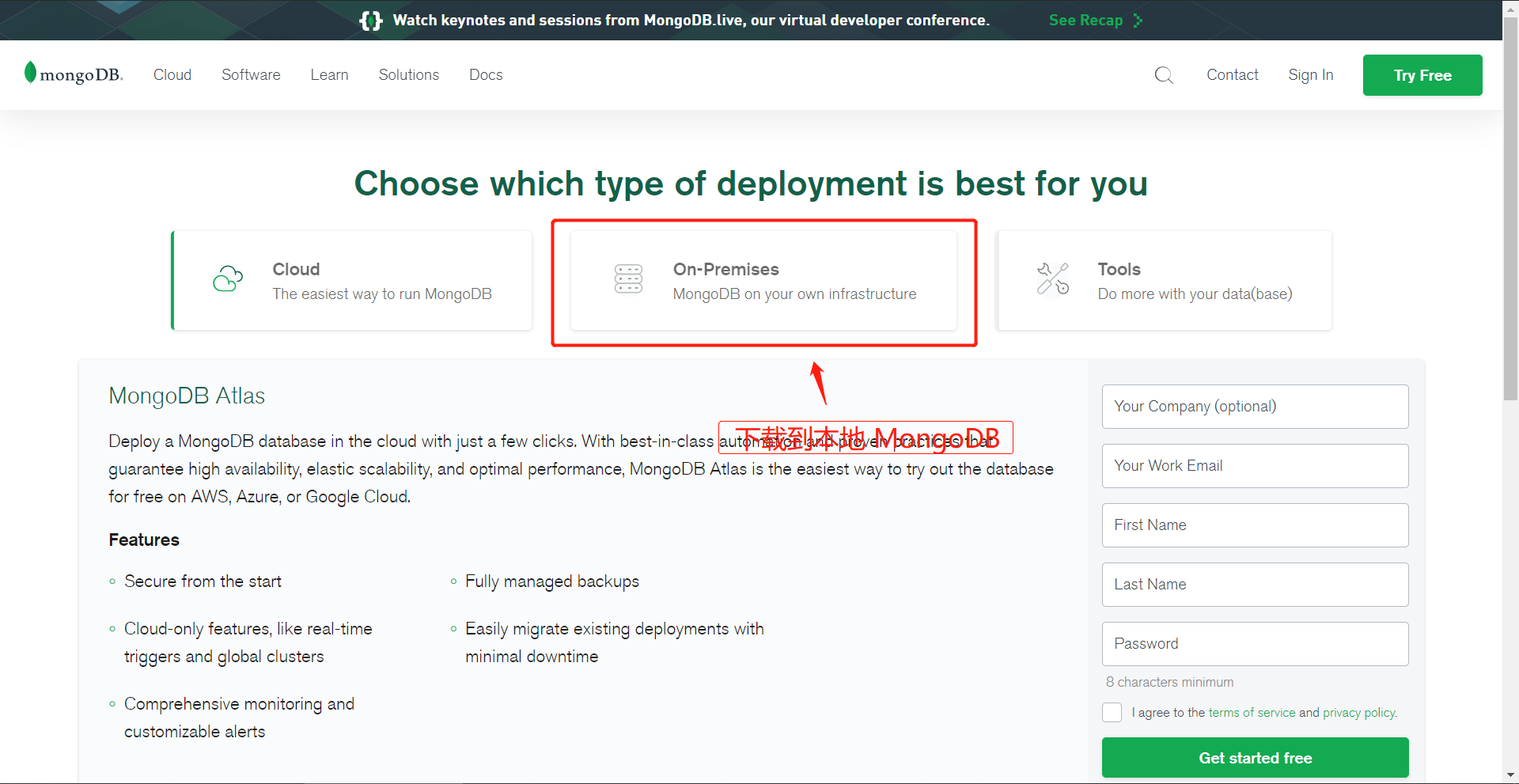Open the Docs menu item
The width and height of the screenshot is (1519, 784).
tap(486, 74)
